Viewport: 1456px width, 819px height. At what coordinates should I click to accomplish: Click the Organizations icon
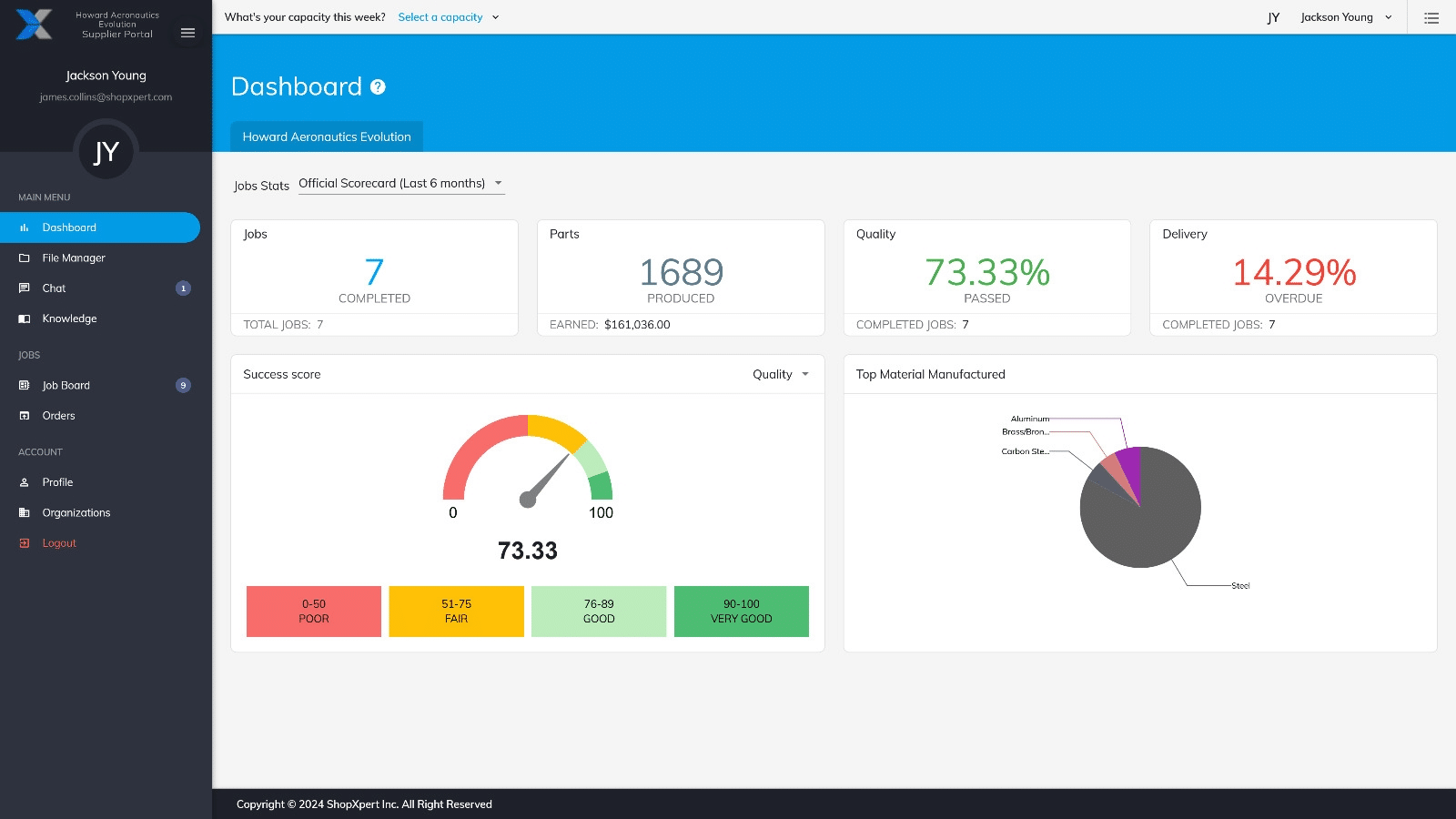tap(24, 511)
